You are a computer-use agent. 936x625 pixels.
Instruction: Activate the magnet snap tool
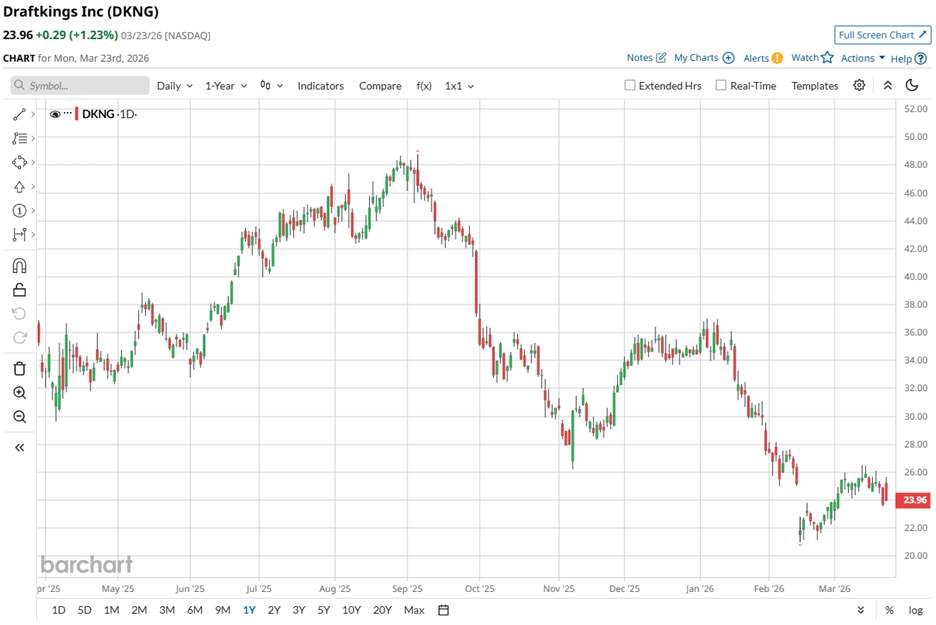[19, 266]
